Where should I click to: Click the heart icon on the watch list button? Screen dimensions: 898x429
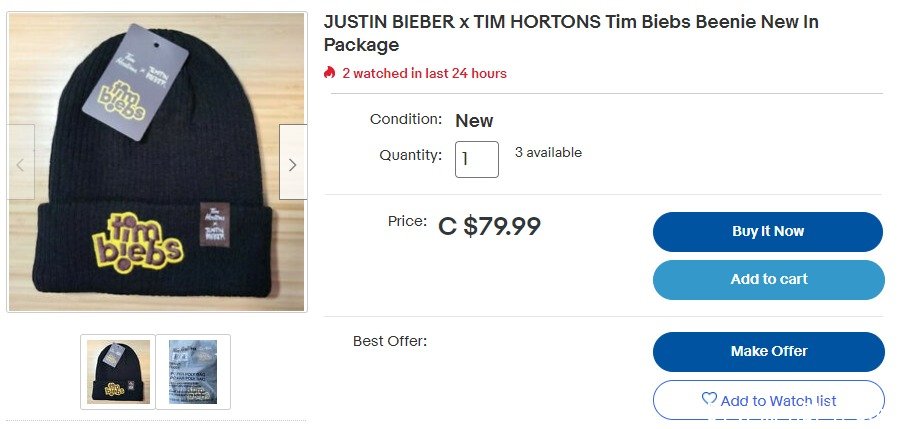[709, 399]
